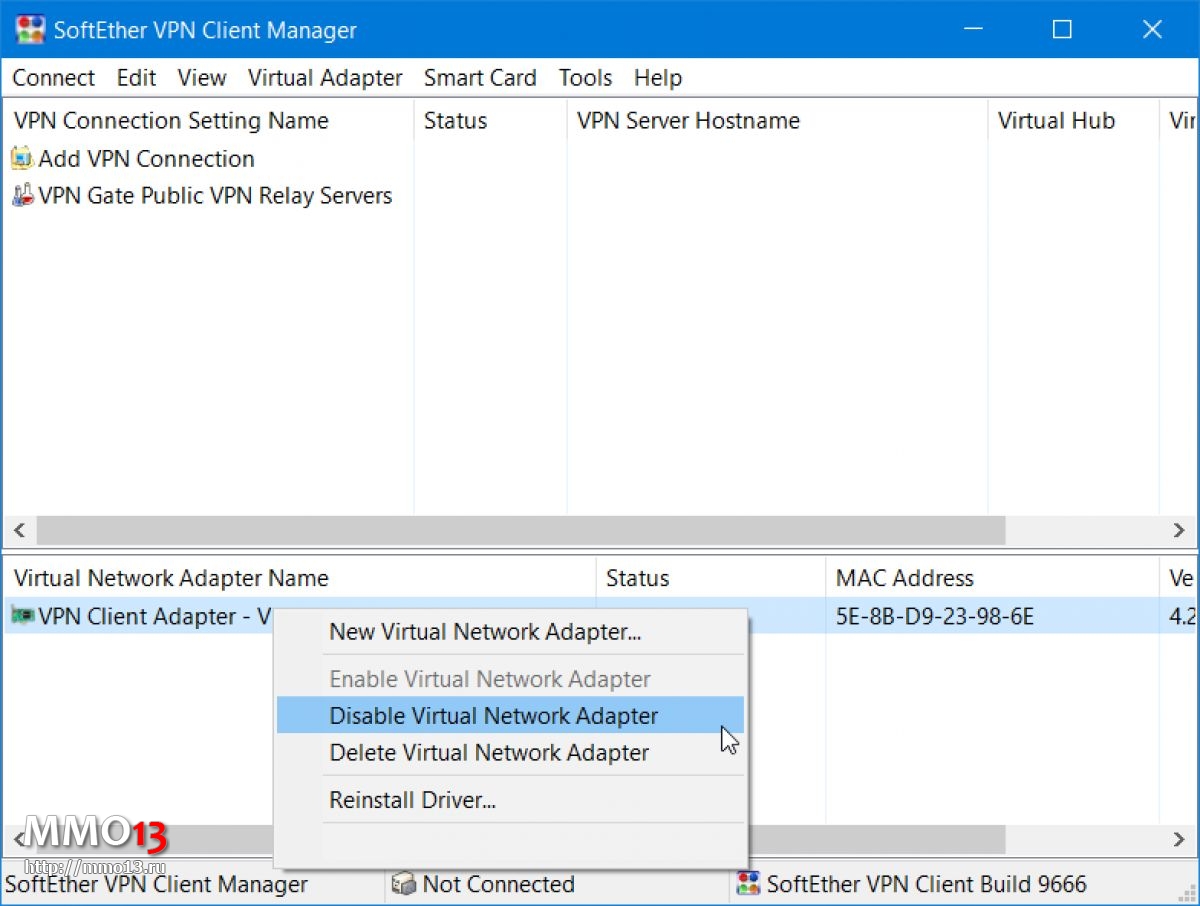Choose New Virtual Network Adapter from context menu
Viewport: 1200px width, 906px height.
[x=510, y=632]
